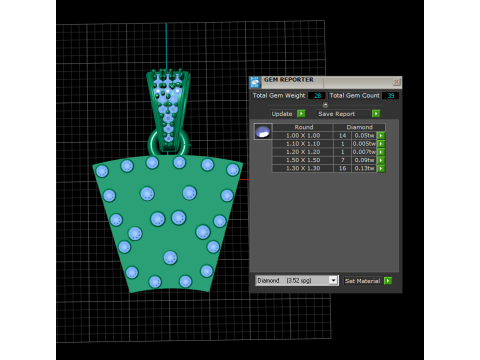Click the 0.005tw weight cell
Screen dimensions: 480x360
pyautogui.click(x=364, y=144)
